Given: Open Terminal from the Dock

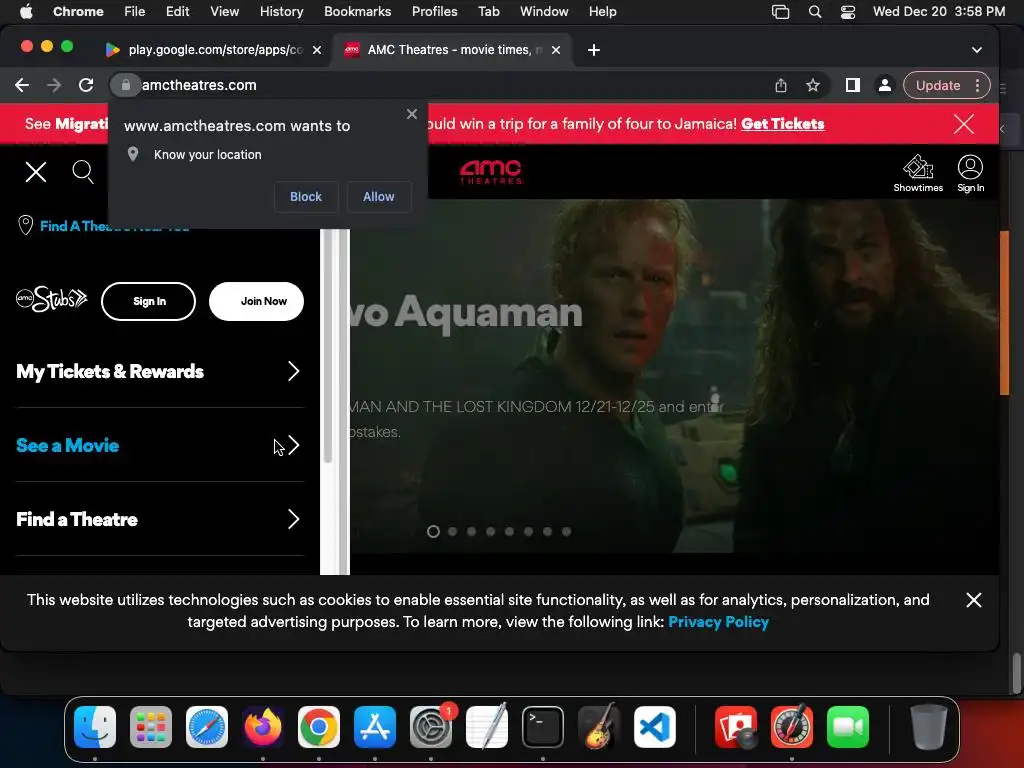Looking at the screenshot, I should click(x=543, y=727).
